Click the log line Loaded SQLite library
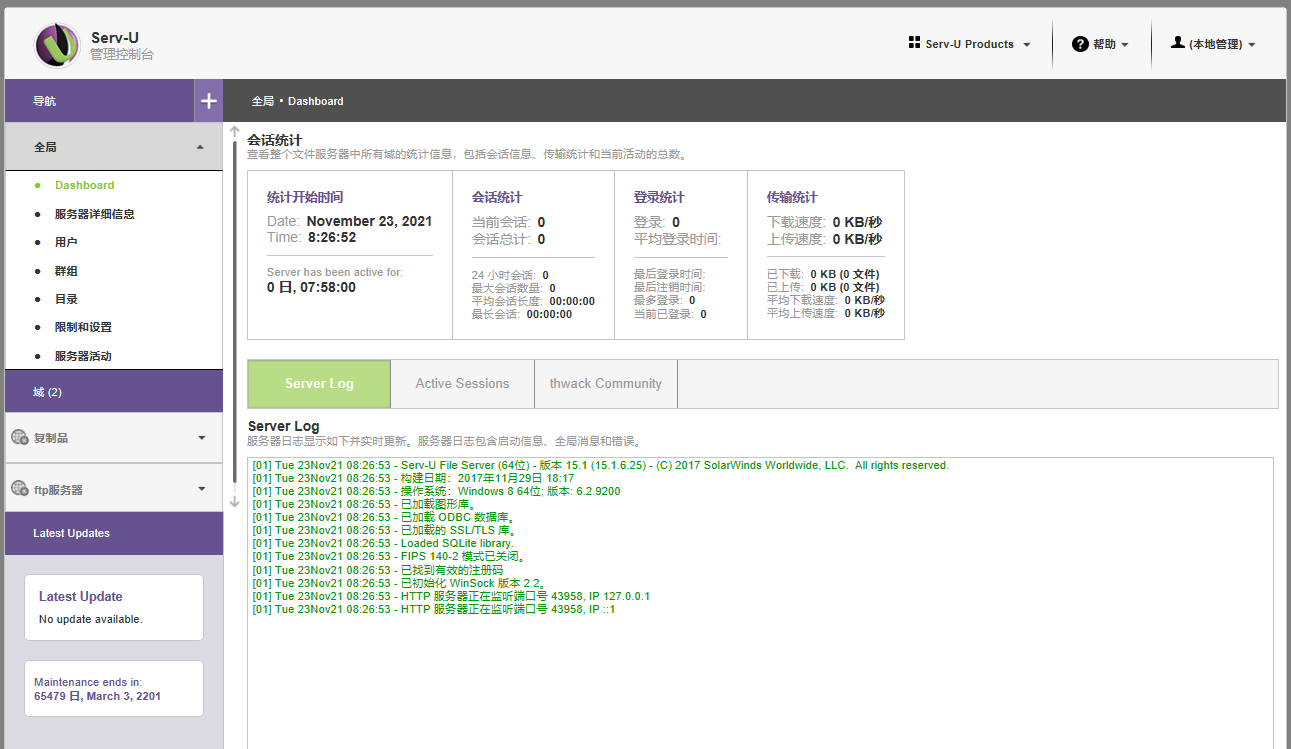Viewport: 1291px width, 749px height. (382, 543)
